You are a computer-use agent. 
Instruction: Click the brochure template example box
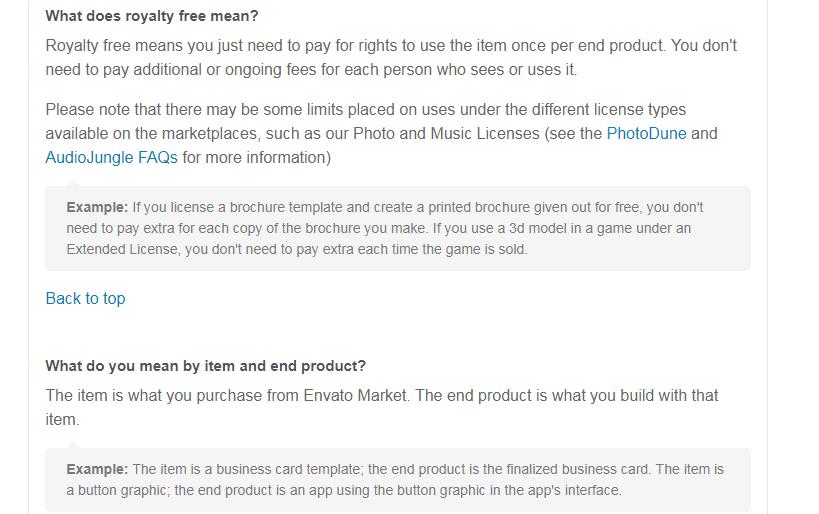point(397,228)
